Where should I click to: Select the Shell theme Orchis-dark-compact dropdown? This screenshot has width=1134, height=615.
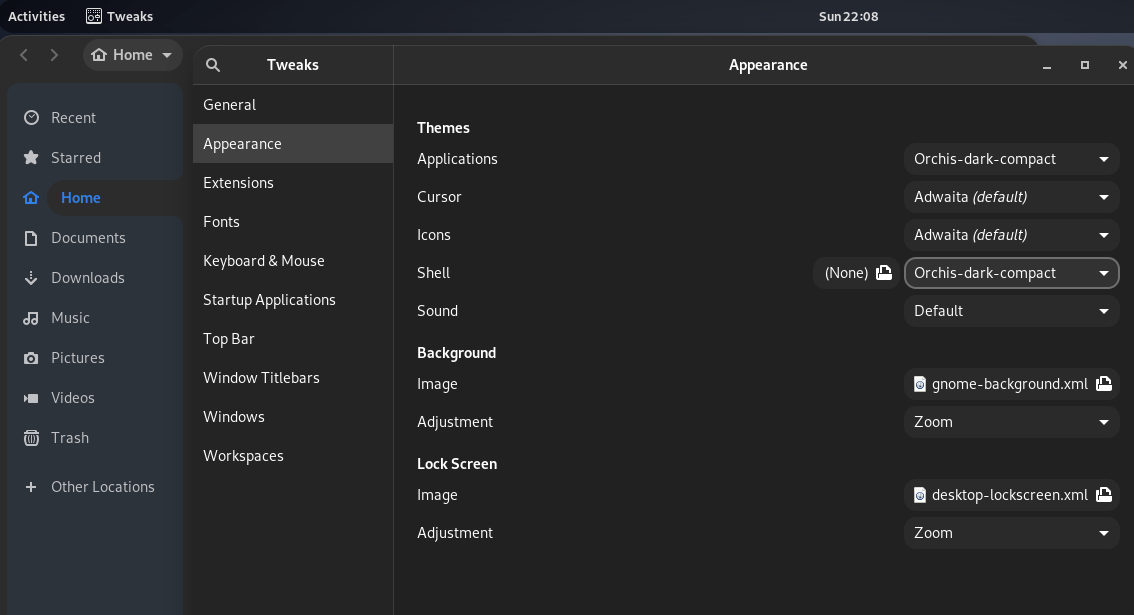(x=1011, y=272)
